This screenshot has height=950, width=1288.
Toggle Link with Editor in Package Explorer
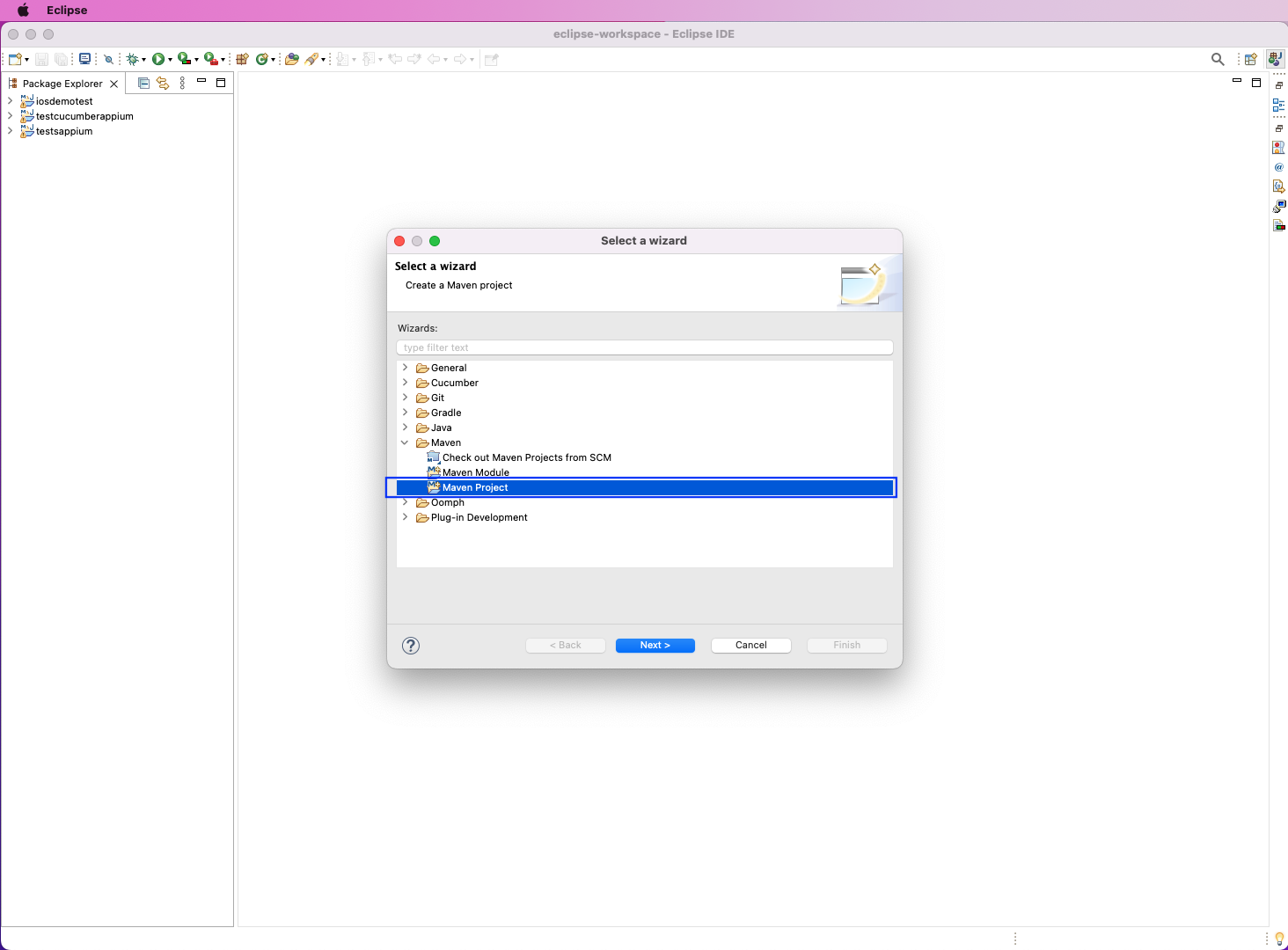pyautogui.click(x=163, y=82)
